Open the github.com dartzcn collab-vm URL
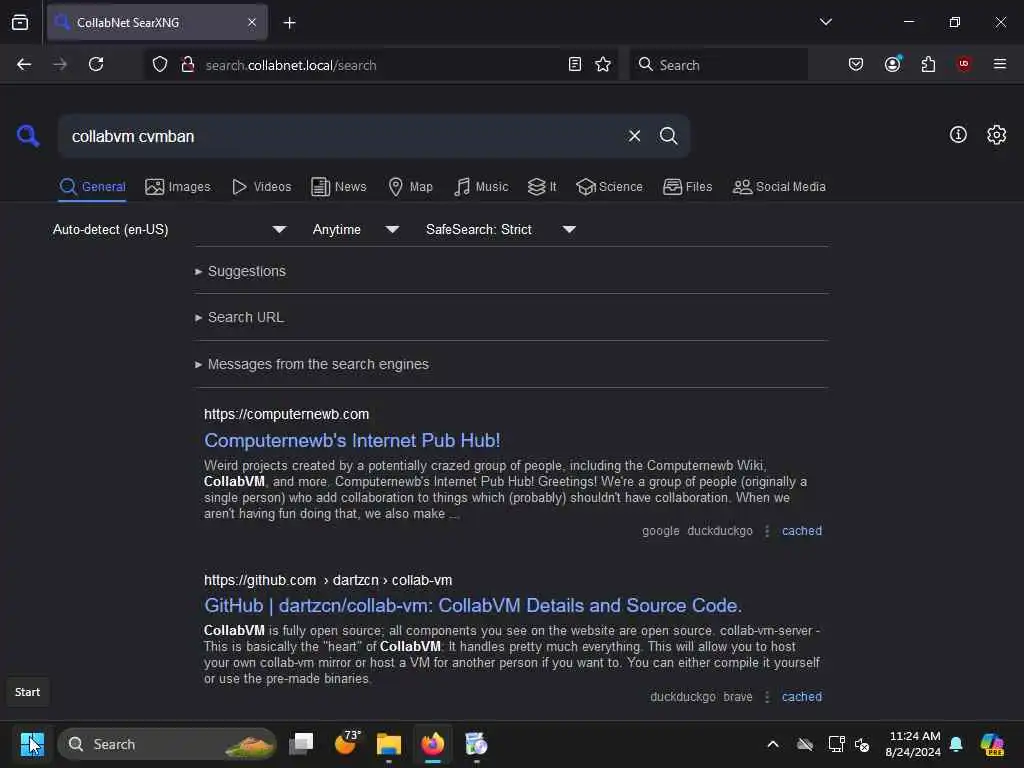Image resolution: width=1024 pixels, height=768 pixels. coord(328,580)
